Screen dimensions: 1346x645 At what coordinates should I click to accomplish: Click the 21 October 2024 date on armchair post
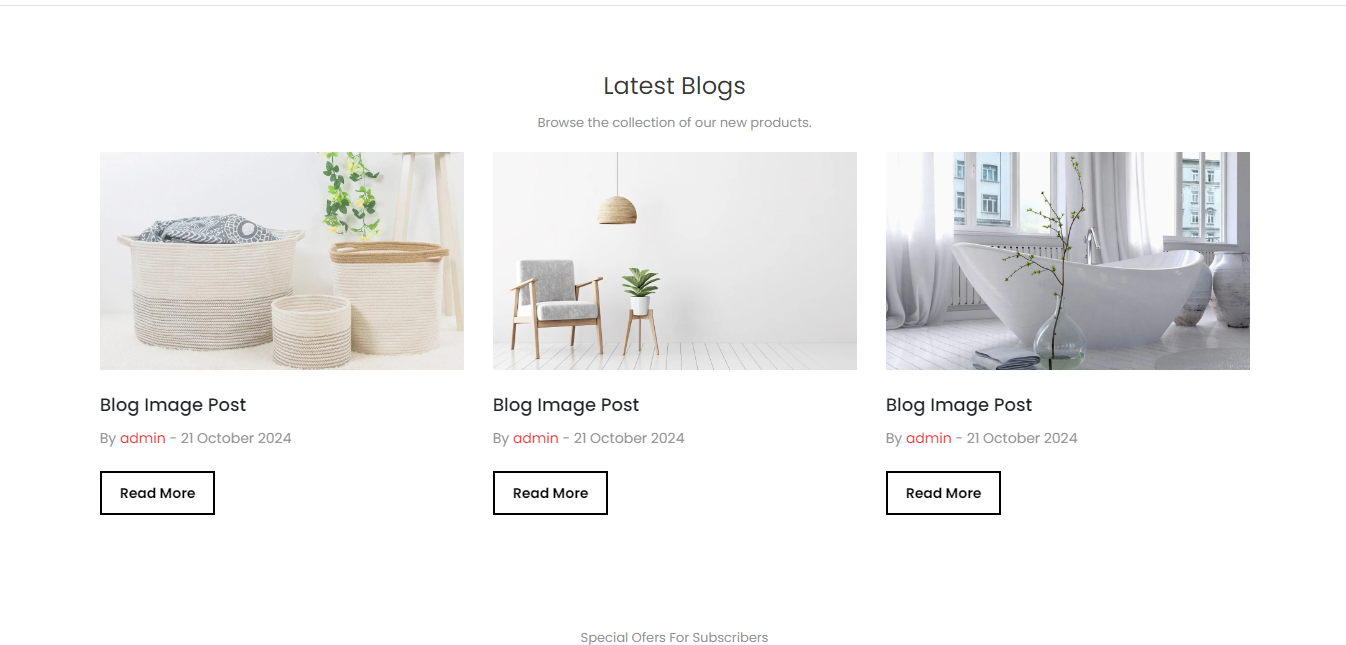[x=629, y=438]
